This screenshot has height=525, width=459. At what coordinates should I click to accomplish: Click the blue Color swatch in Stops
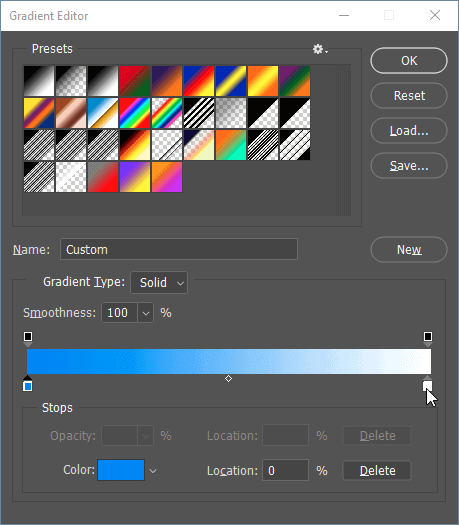(121, 470)
